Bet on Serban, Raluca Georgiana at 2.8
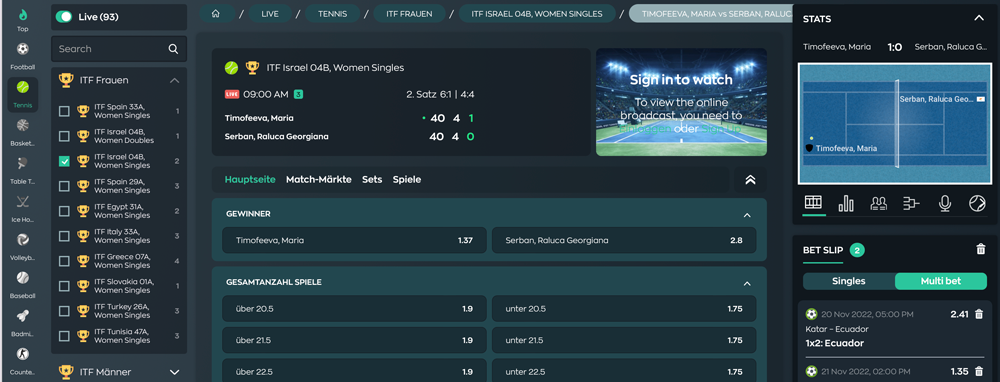This screenshot has width=1000, height=382. [624, 240]
